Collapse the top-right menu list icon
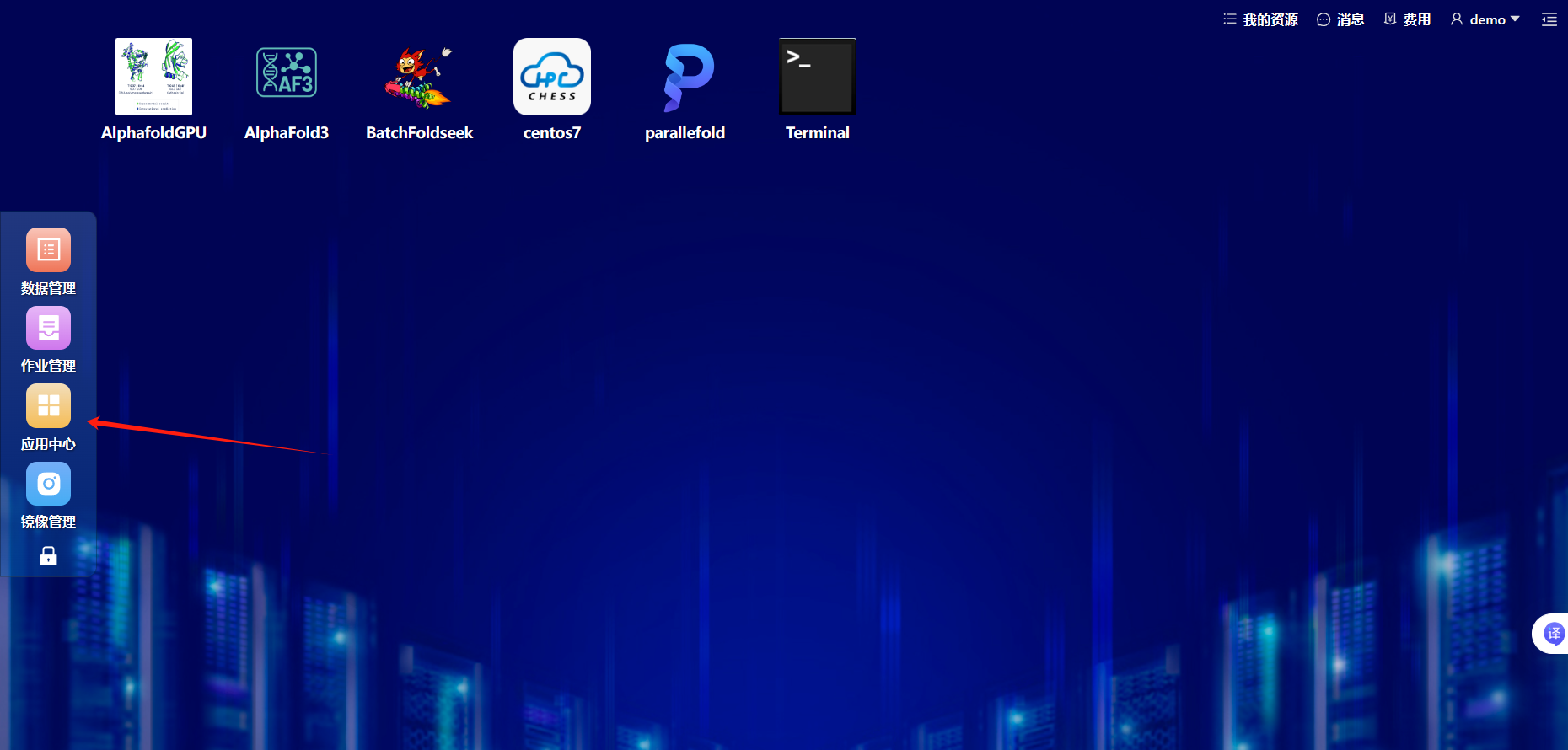Viewport: 1568px width, 750px height. [1549, 19]
